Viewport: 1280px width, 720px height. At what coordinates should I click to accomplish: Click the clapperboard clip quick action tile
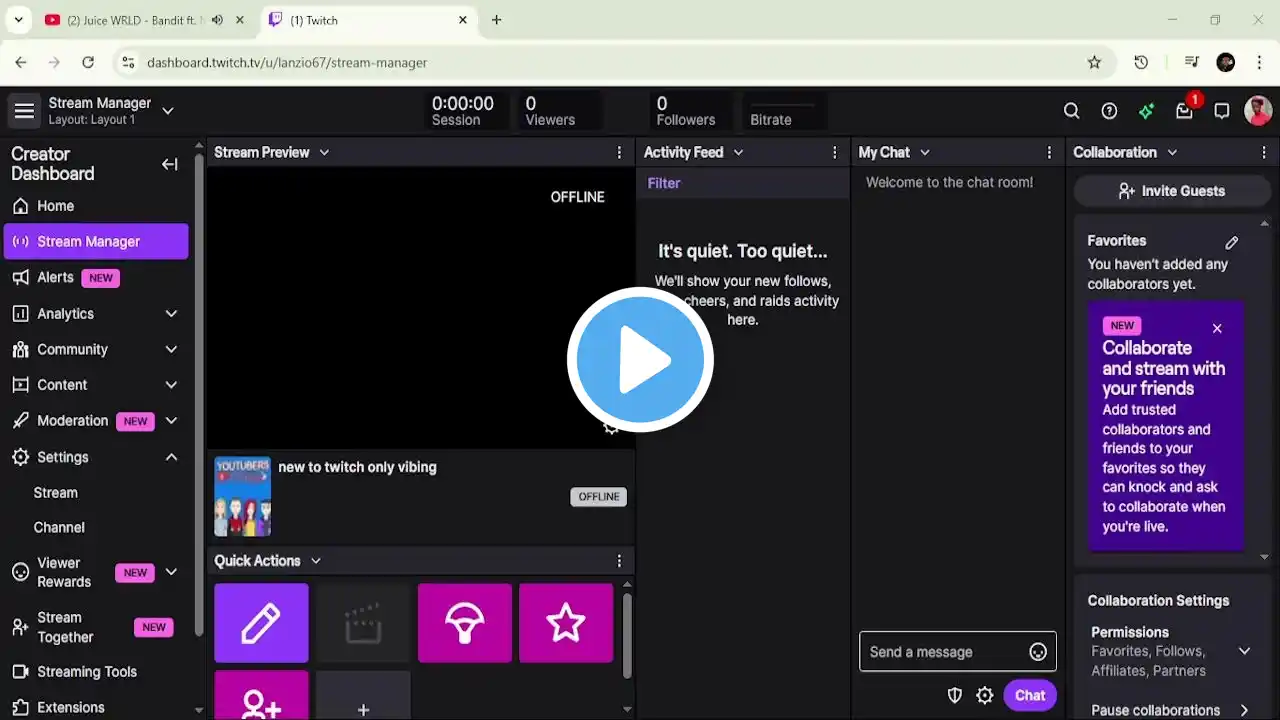pos(363,623)
